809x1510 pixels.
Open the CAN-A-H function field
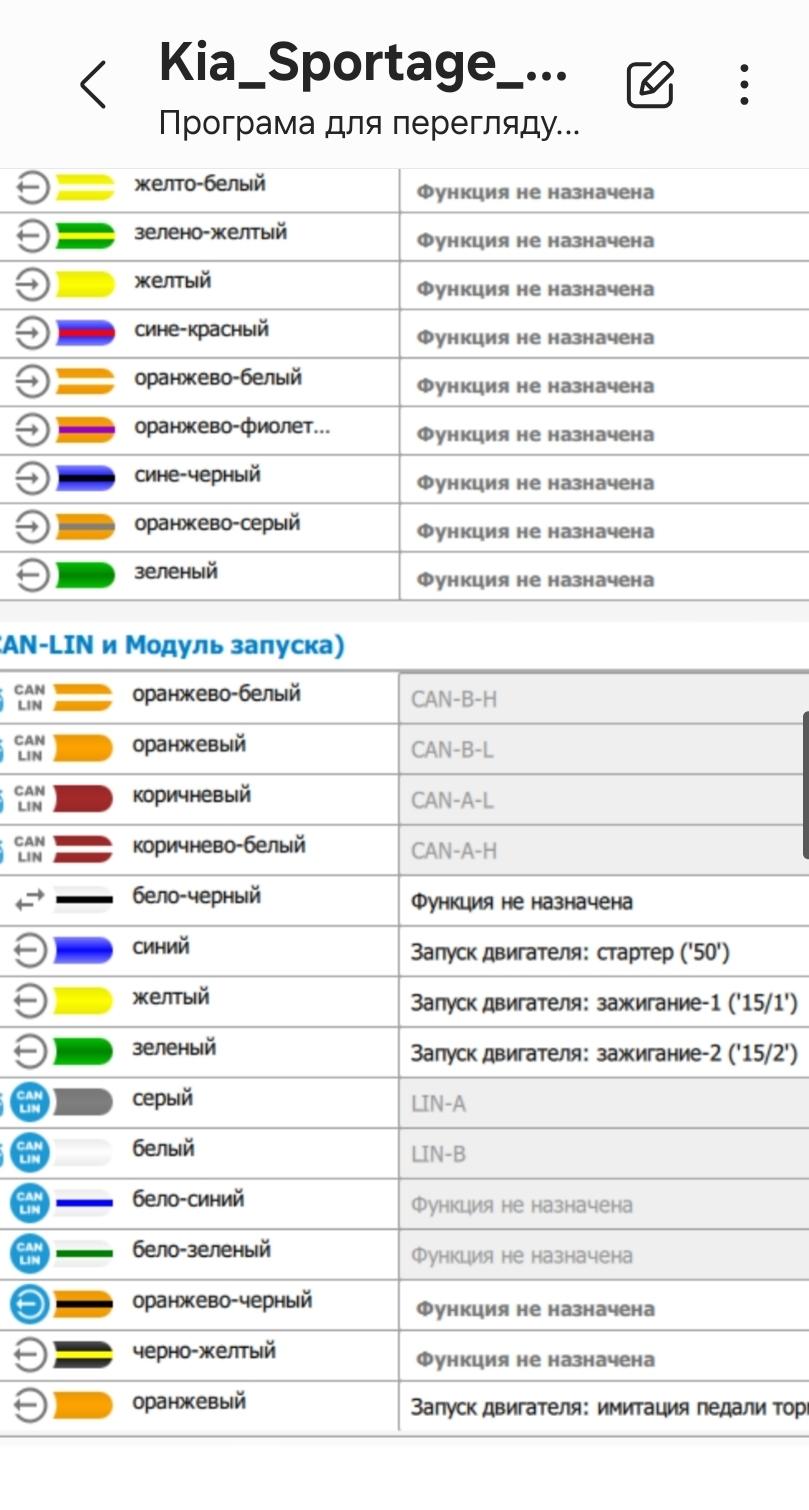pyautogui.click(x=604, y=850)
